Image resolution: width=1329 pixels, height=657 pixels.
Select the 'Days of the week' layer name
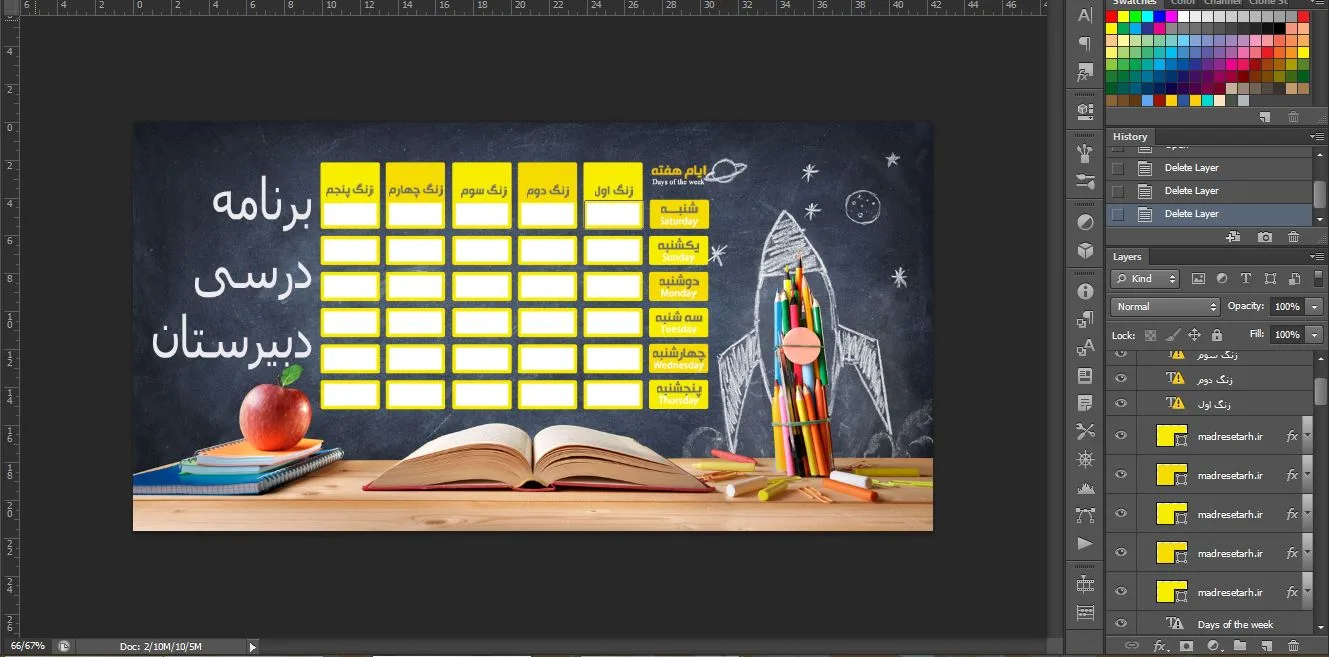(x=1235, y=625)
